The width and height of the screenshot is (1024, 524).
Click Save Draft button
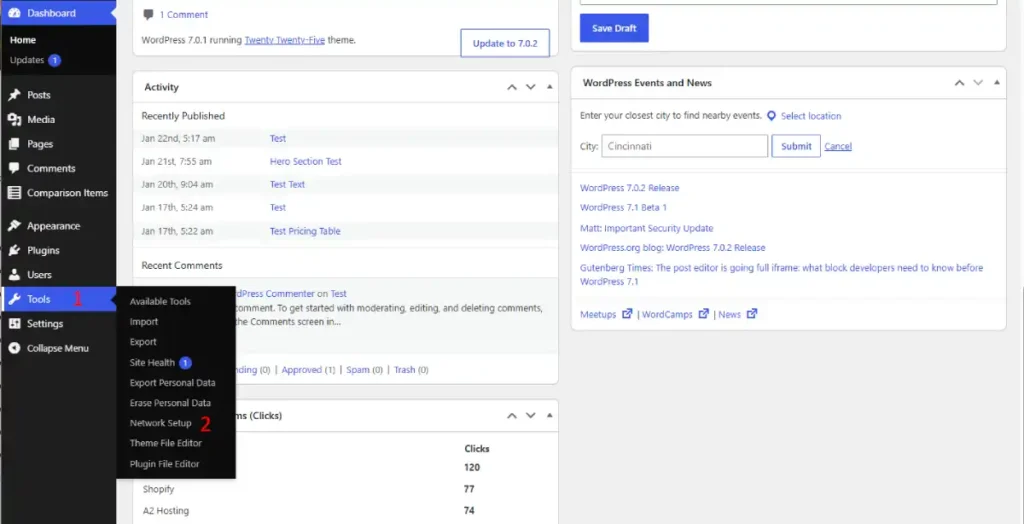coord(614,28)
